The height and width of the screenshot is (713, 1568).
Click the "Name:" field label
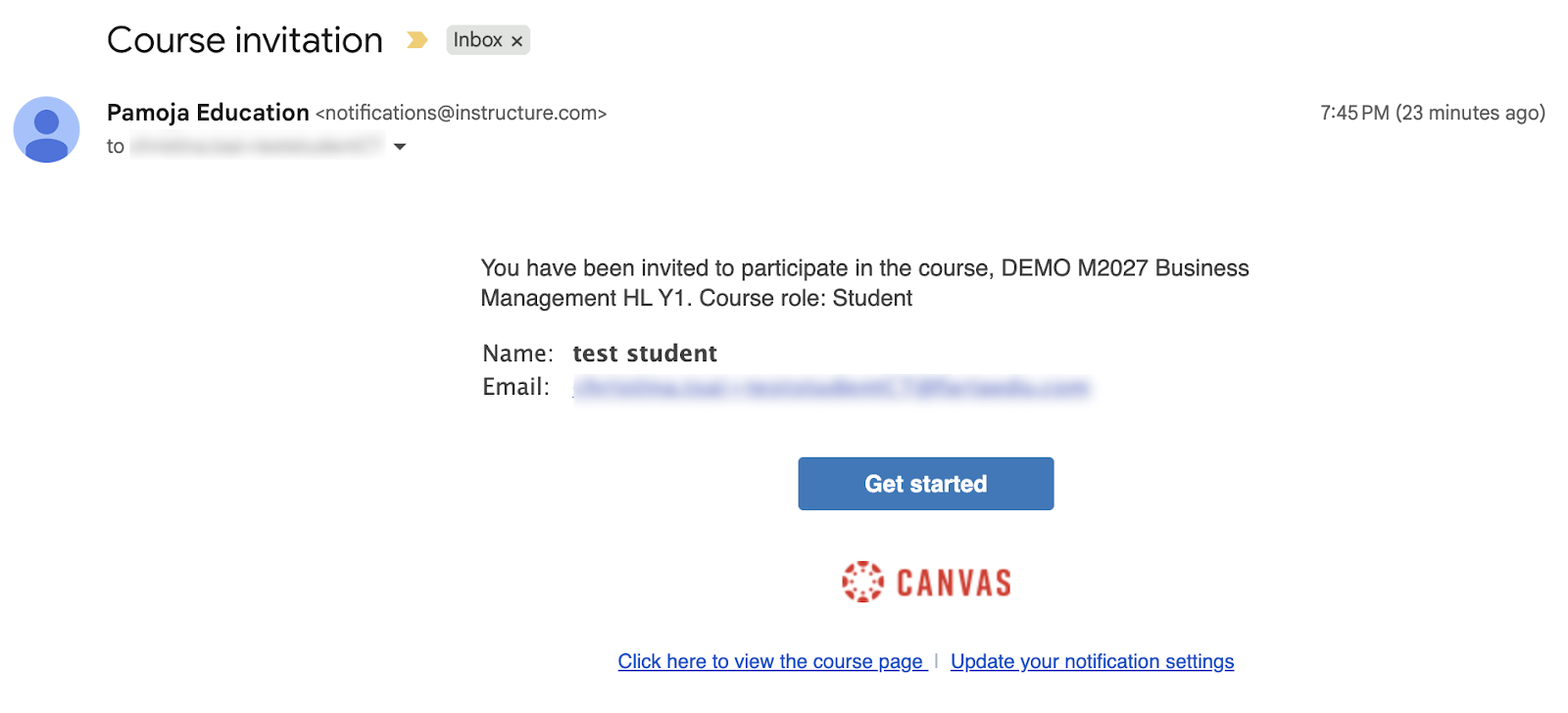tap(517, 354)
